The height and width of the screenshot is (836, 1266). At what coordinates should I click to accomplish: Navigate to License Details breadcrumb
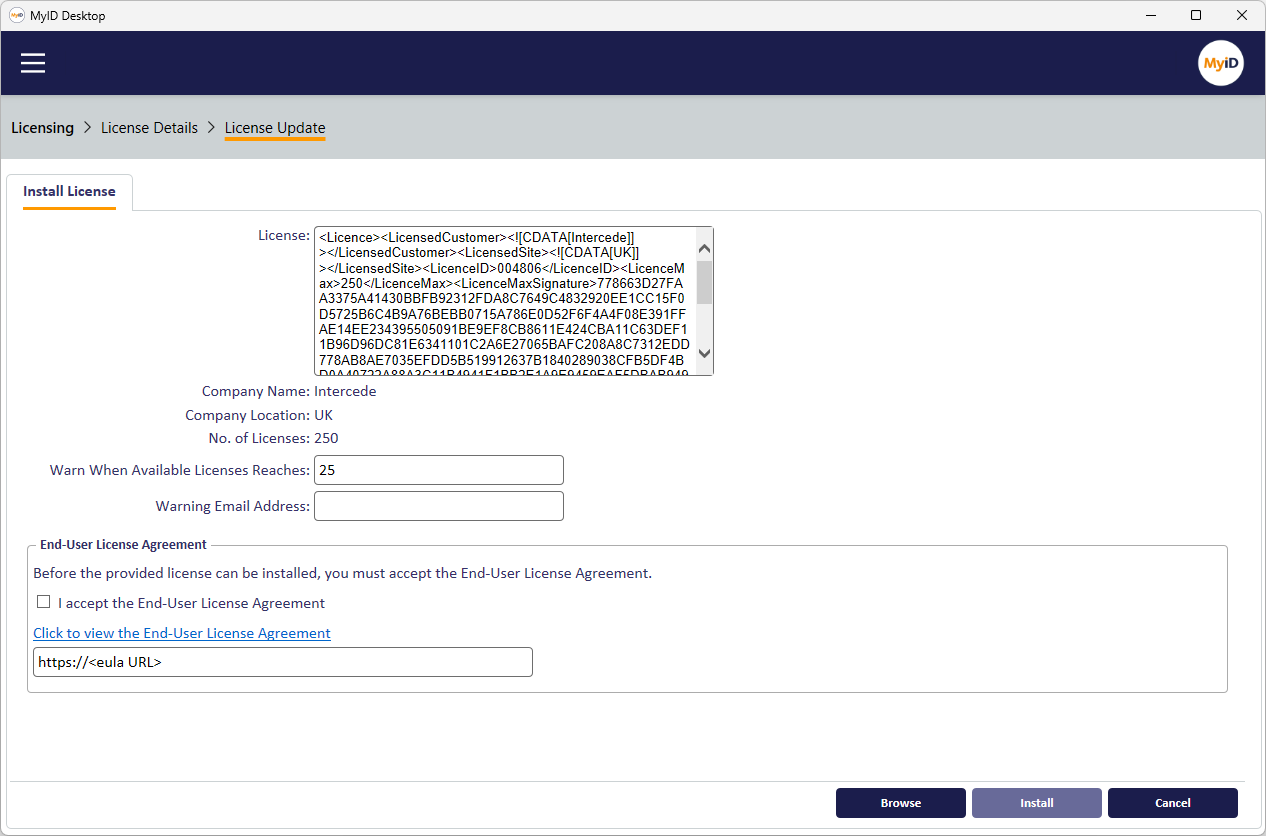click(x=150, y=128)
